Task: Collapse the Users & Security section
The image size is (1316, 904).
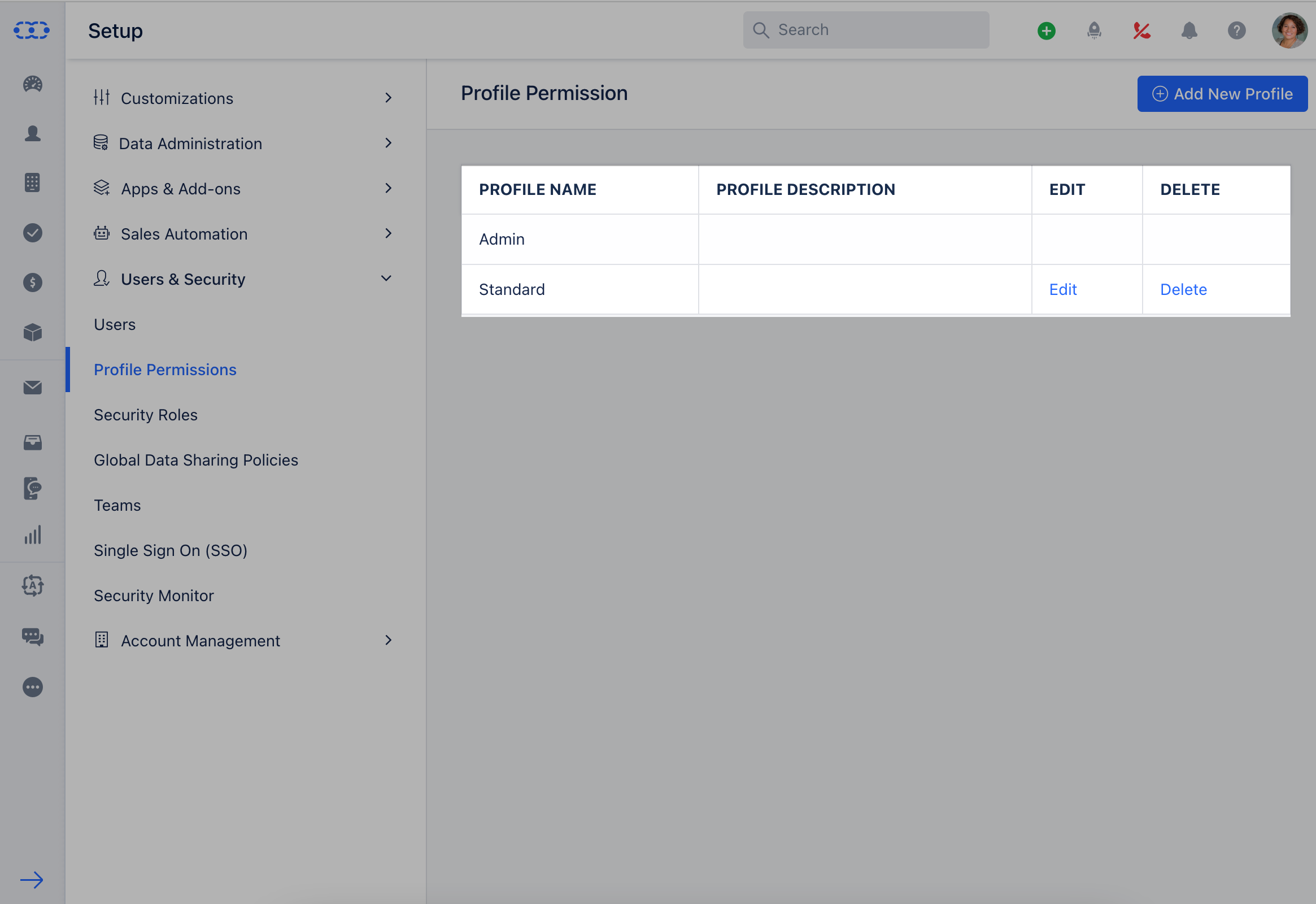Action: 243,279
